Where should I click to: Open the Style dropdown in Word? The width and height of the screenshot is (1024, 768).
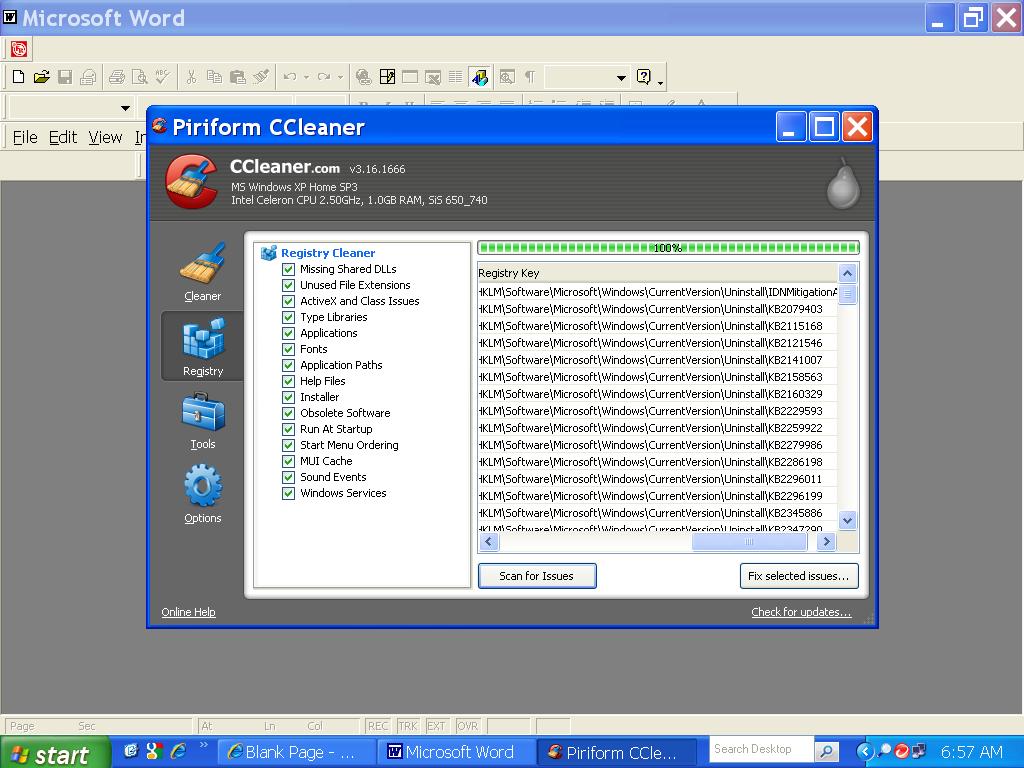[125, 108]
